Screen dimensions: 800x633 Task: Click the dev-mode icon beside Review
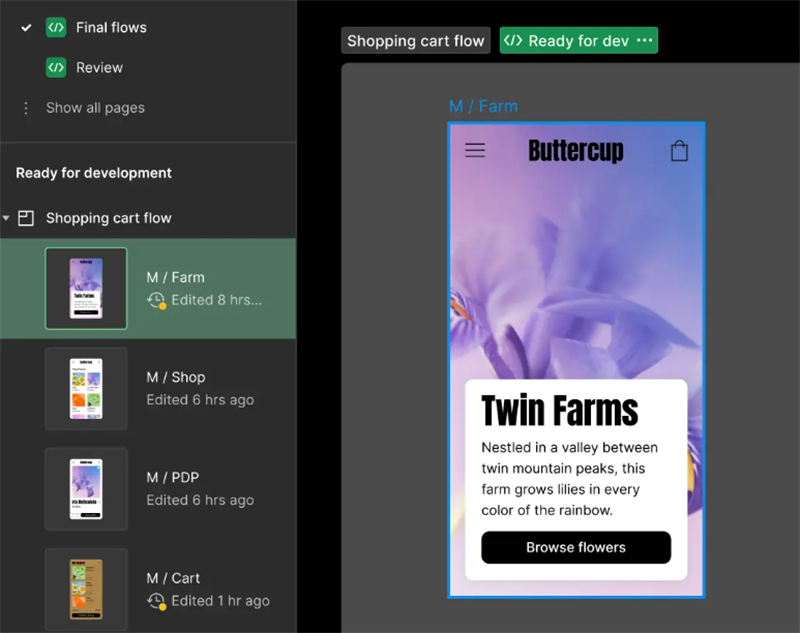point(56,67)
